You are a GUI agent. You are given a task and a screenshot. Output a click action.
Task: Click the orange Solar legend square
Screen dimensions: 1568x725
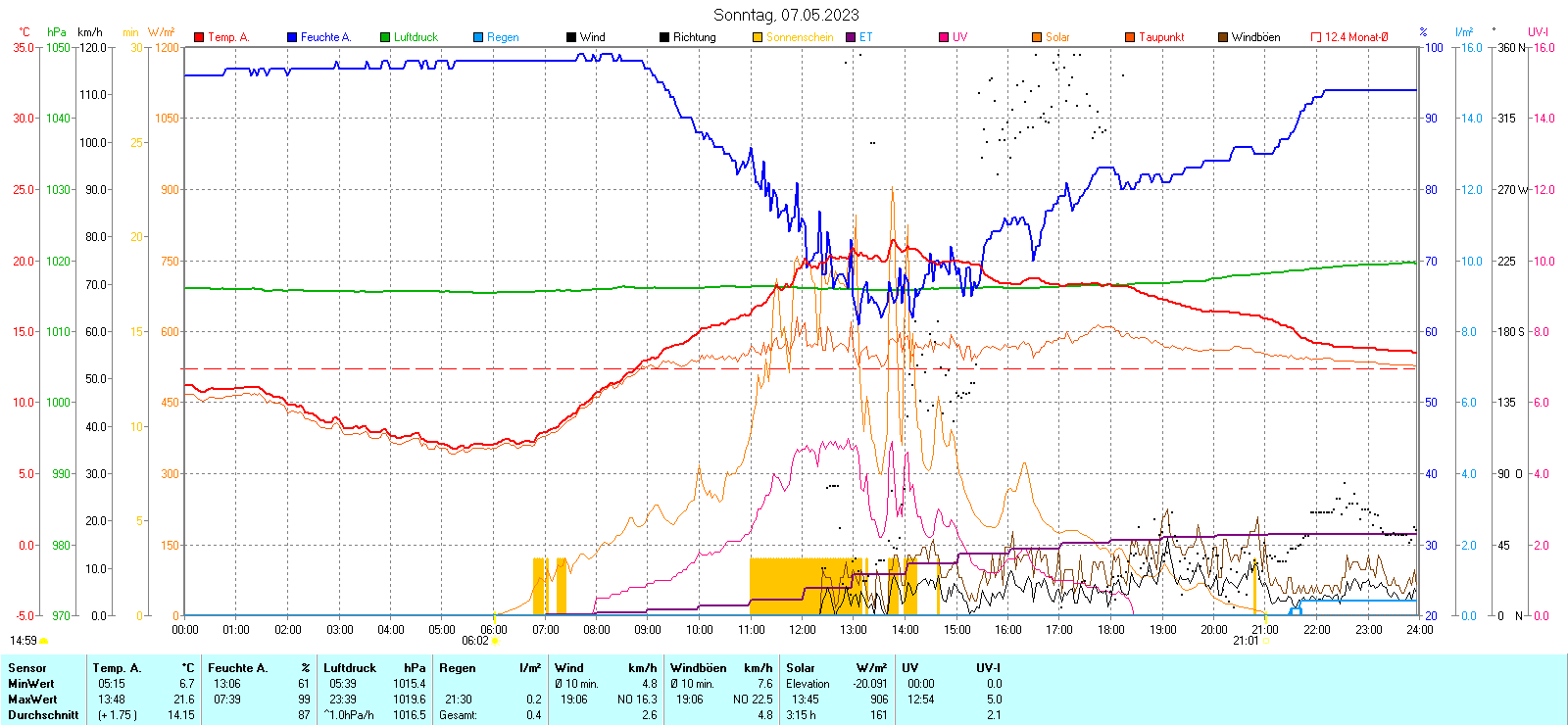[x=1037, y=37]
